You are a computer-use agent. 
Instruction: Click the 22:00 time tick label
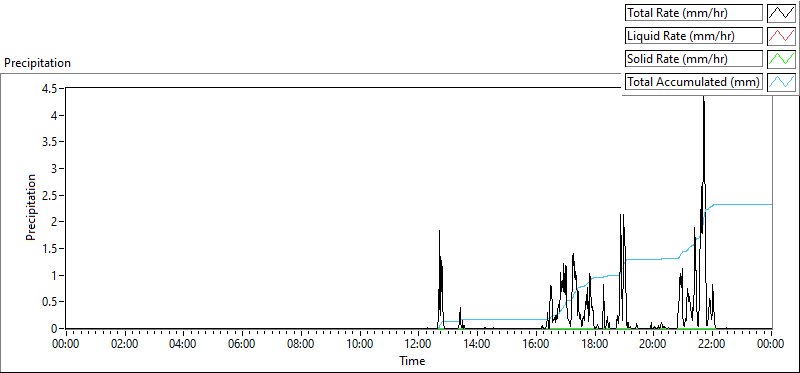click(713, 344)
